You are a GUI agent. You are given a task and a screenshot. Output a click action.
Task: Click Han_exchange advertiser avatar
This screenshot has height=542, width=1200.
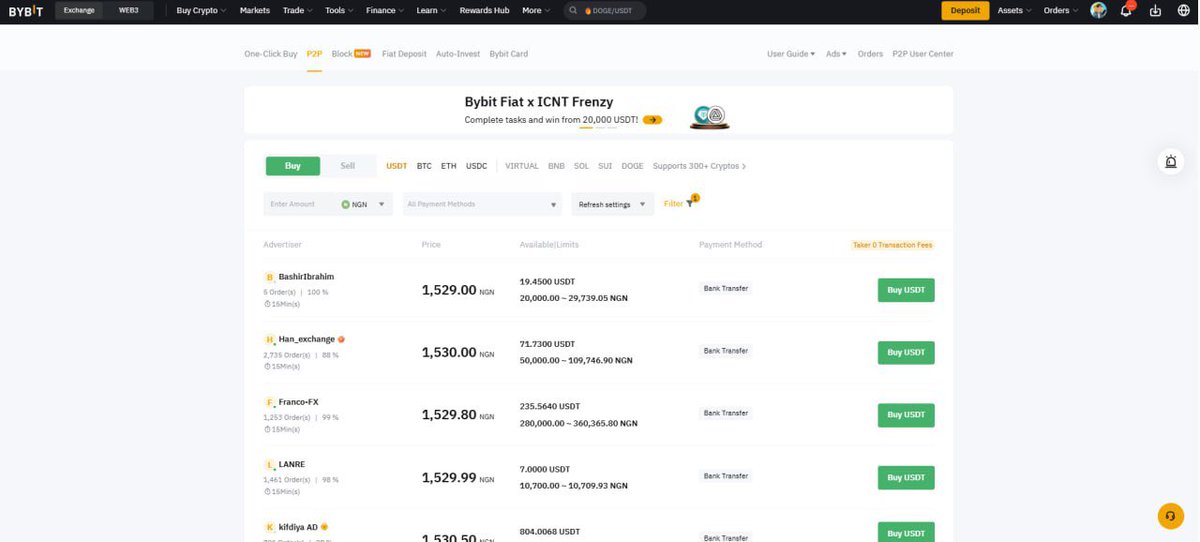(x=269, y=340)
